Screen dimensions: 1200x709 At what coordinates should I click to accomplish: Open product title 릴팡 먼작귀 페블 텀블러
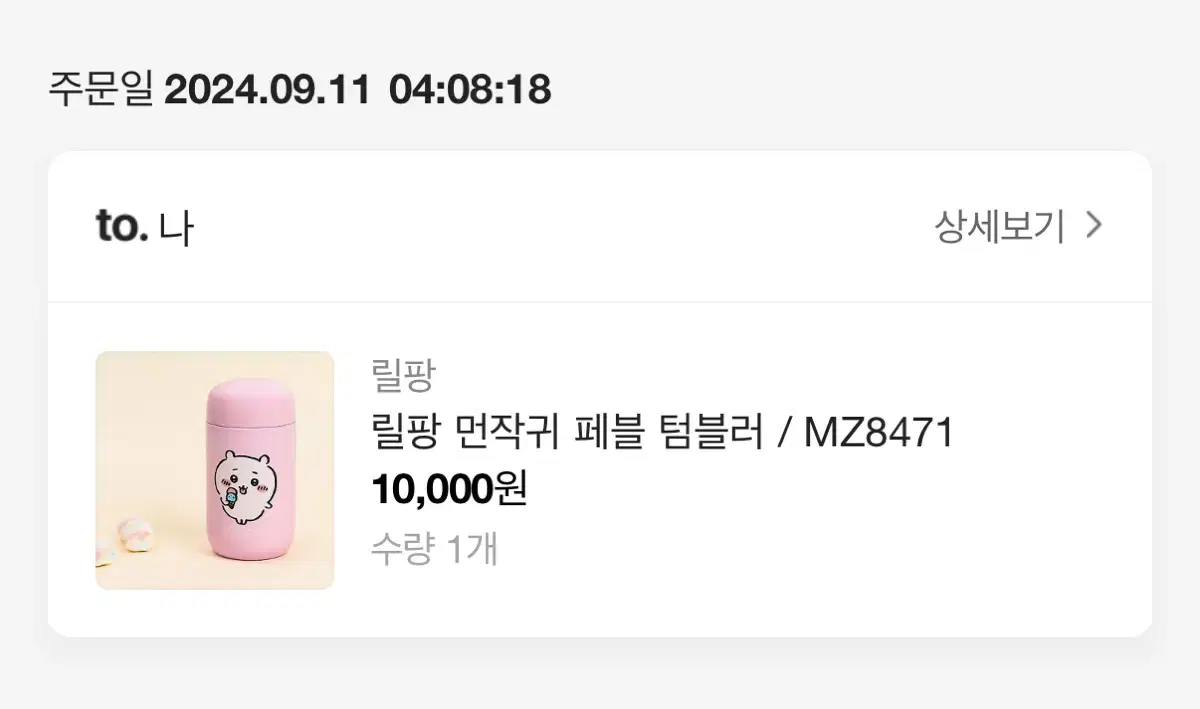tap(567, 433)
